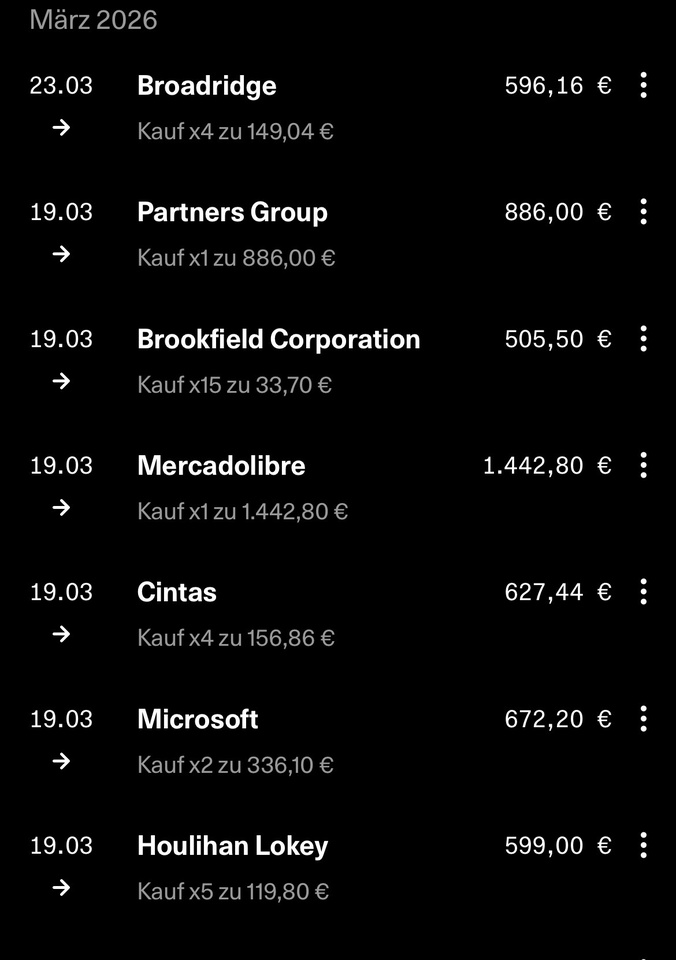Open the three-dot menu for Mercadolibre
This screenshot has height=960, width=676.
pos(643,465)
